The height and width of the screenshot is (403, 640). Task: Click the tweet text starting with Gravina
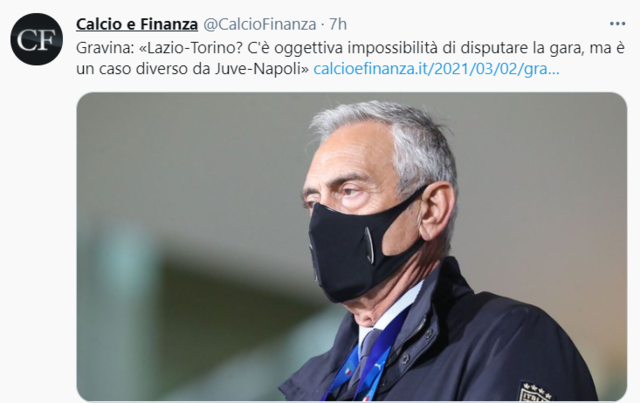[350, 58]
